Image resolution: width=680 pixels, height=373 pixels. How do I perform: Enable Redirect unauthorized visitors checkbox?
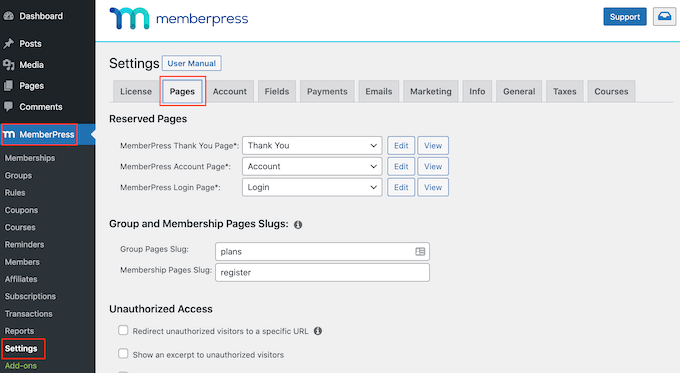click(x=123, y=330)
